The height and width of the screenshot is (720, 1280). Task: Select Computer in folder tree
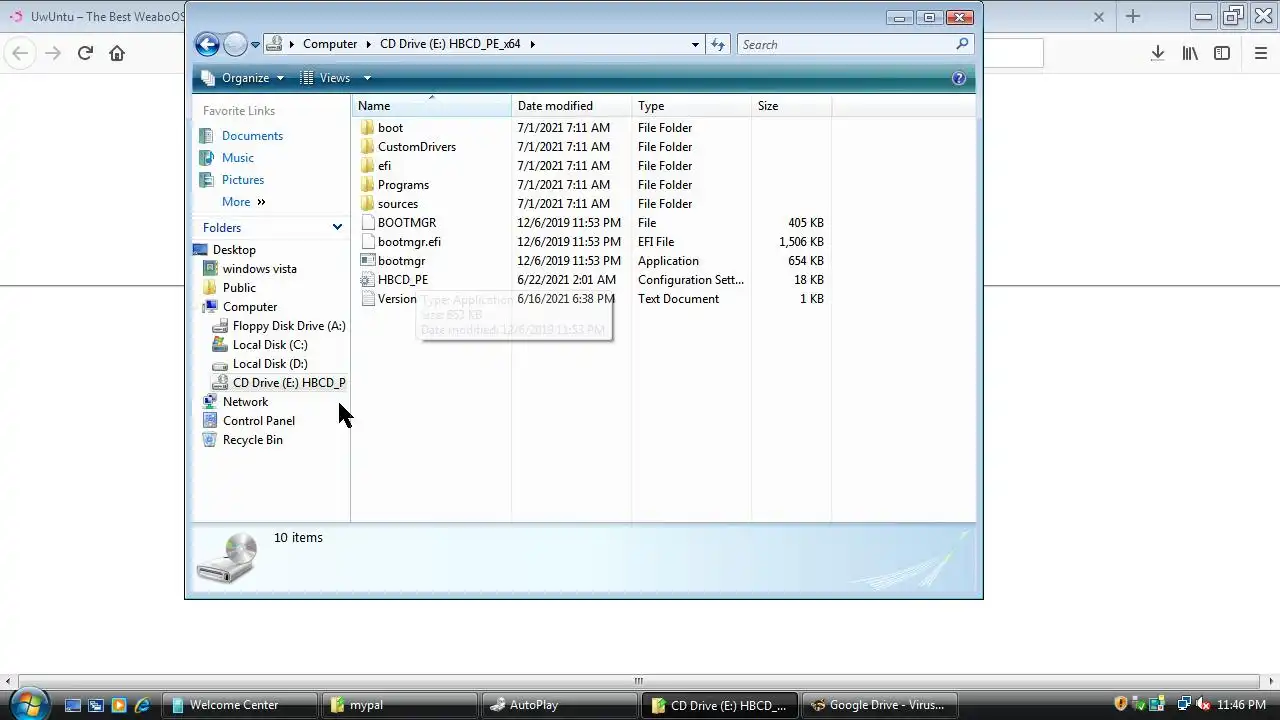click(x=250, y=307)
